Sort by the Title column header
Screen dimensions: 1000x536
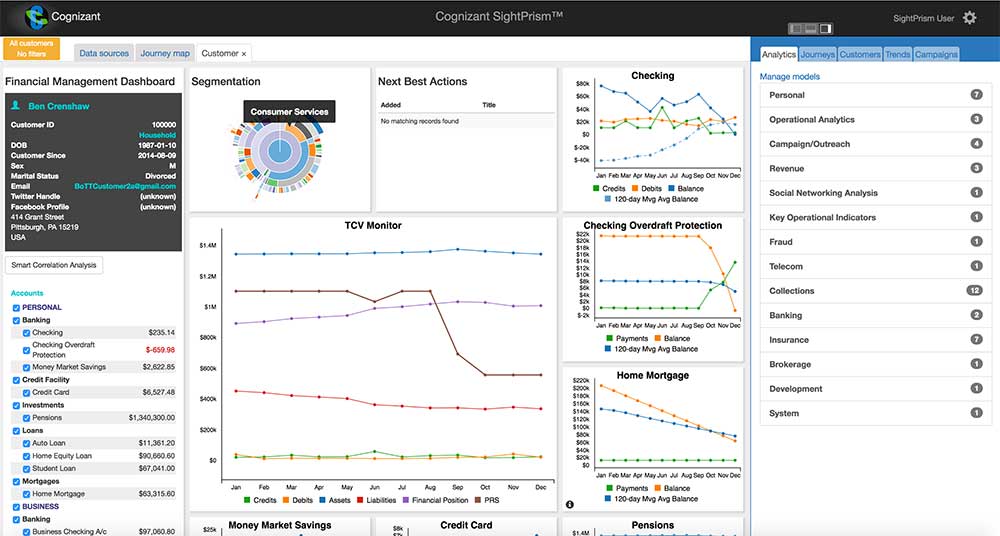pos(489,105)
